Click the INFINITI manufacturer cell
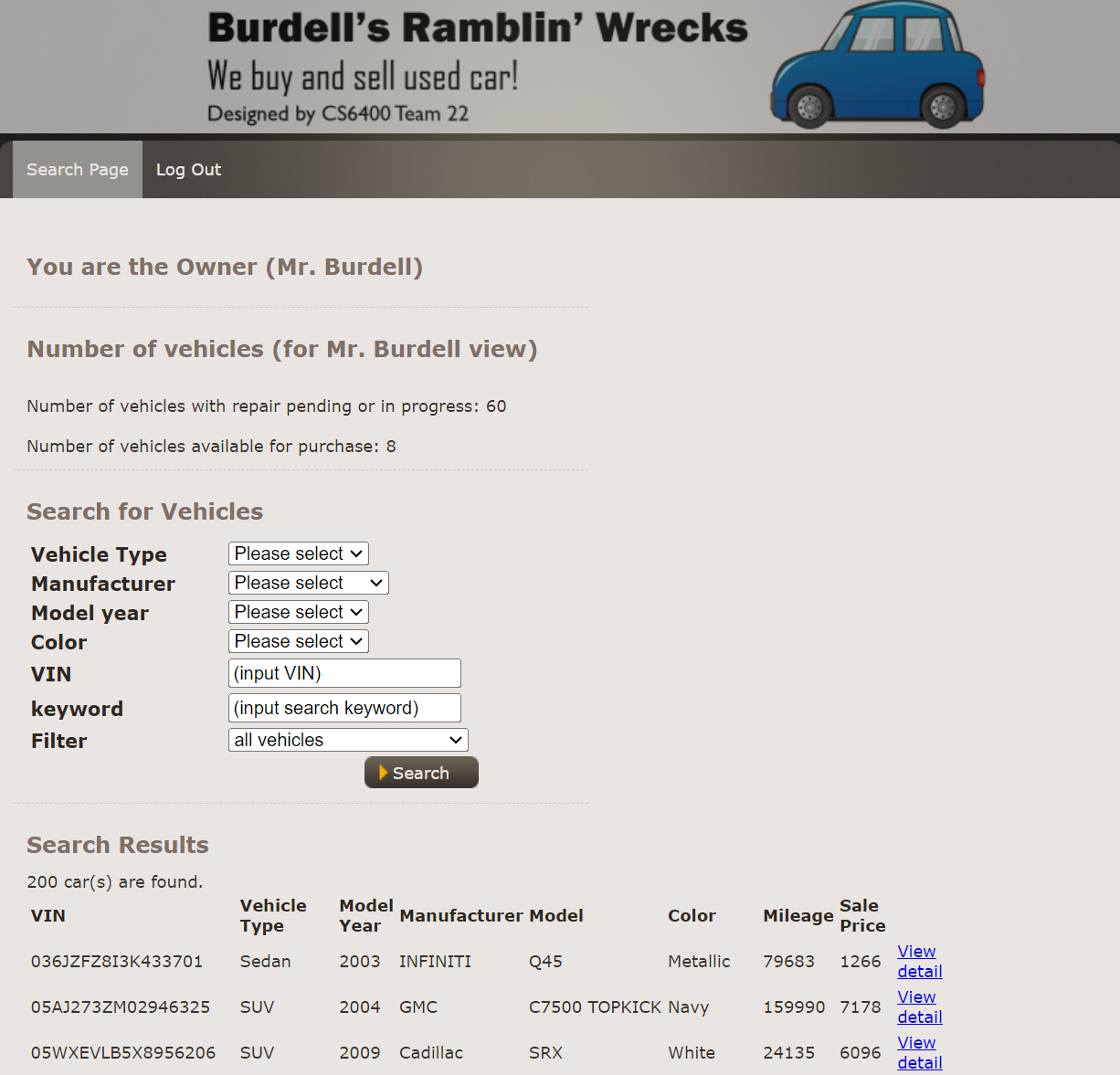 tap(435, 962)
